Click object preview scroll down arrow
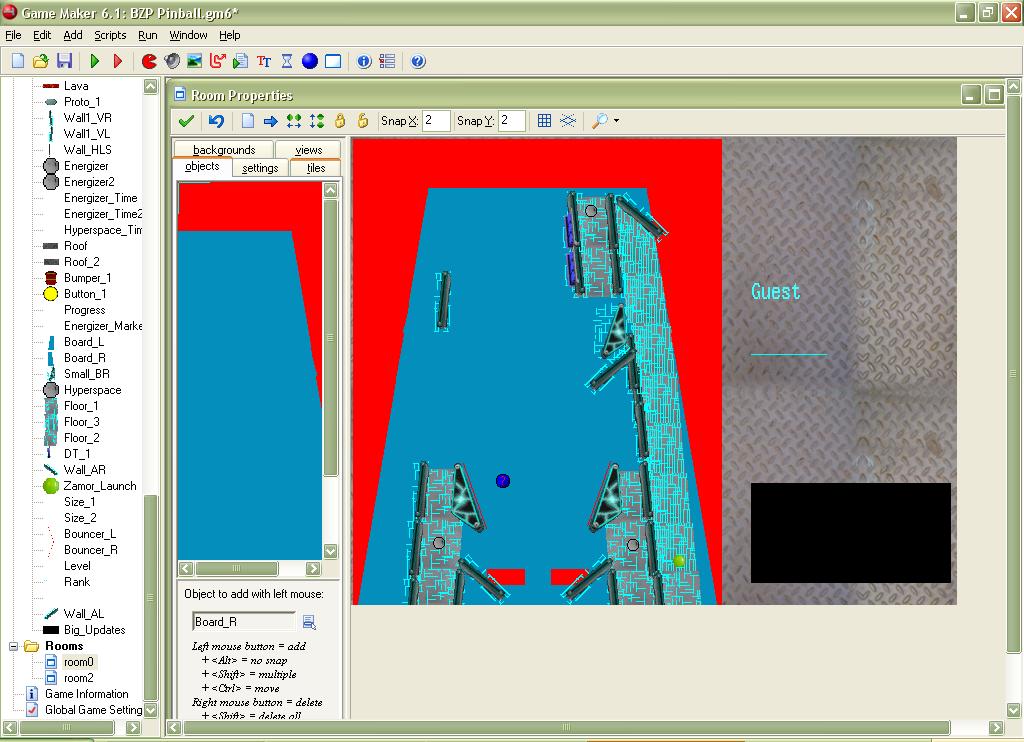 (331, 551)
